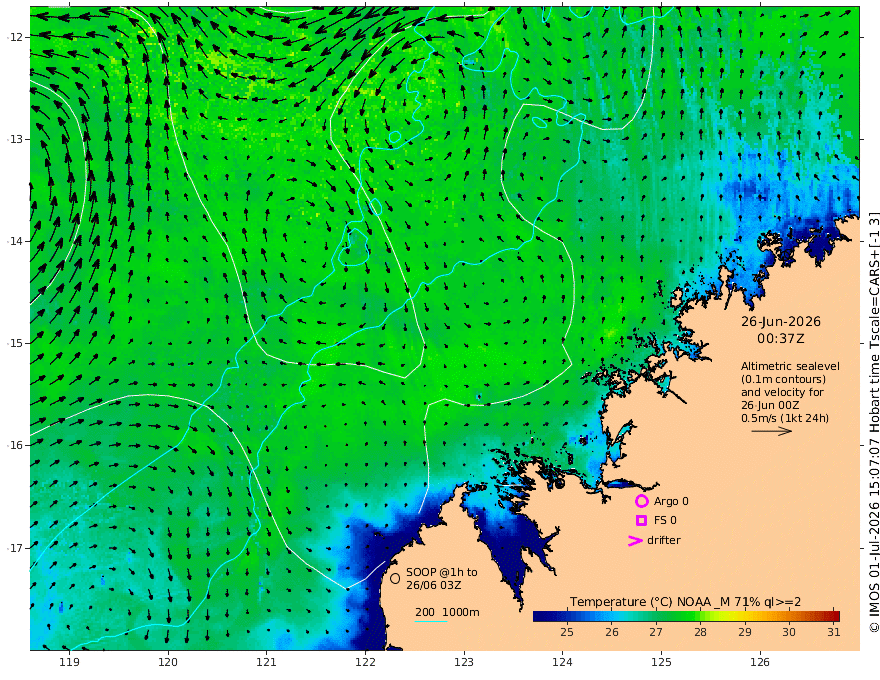Click the Temperature NOAA colorbar title

click(685, 602)
